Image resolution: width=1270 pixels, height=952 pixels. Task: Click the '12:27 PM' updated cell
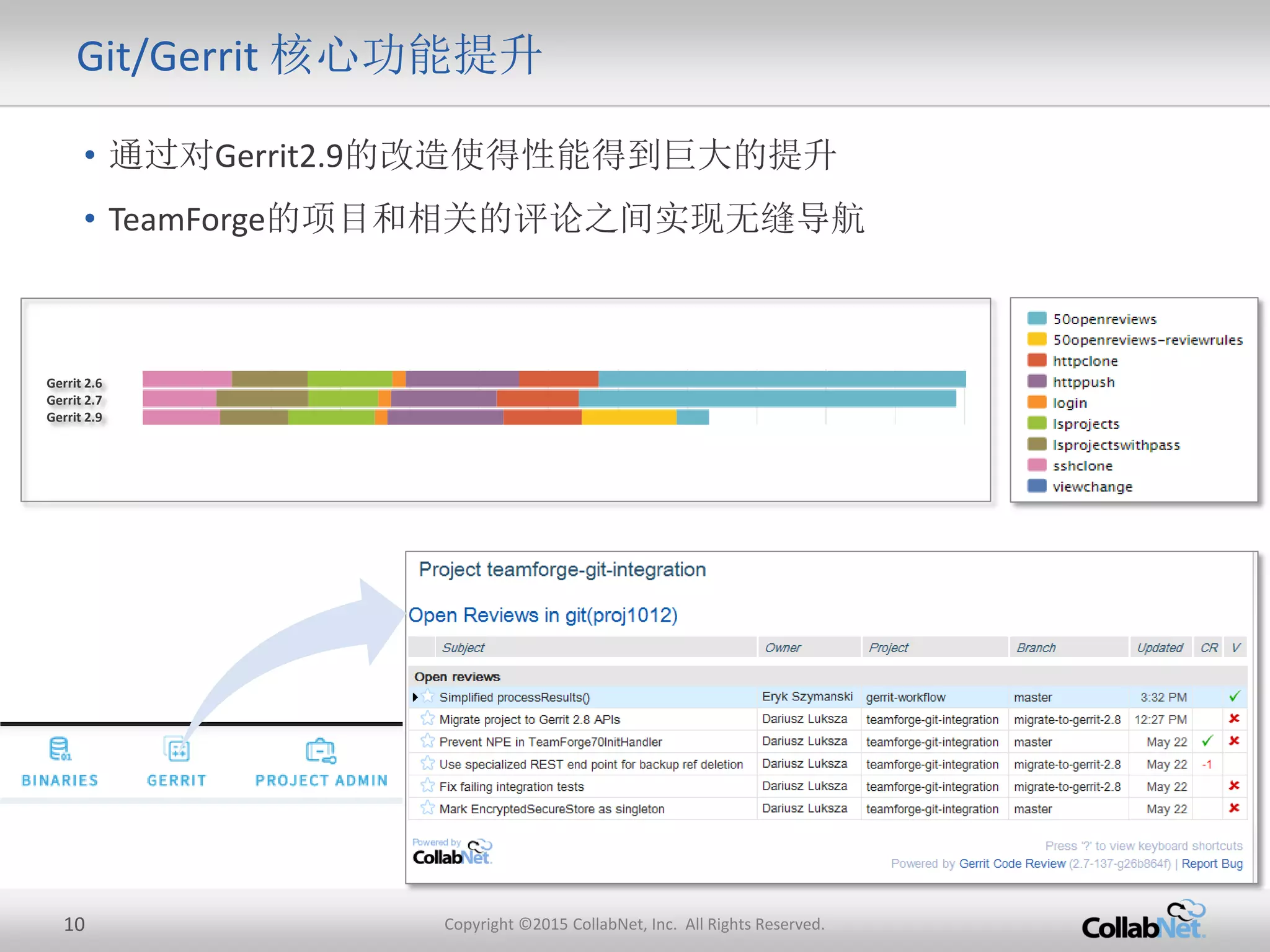[x=1160, y=720]
